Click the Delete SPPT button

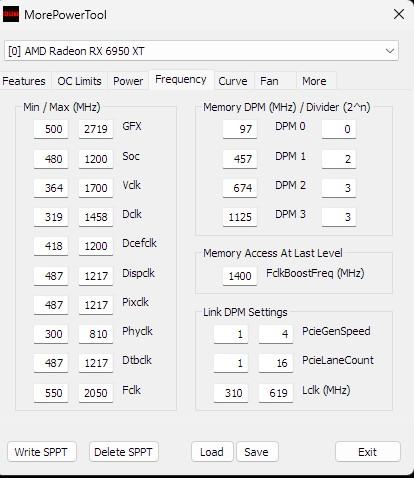(123, 452)
